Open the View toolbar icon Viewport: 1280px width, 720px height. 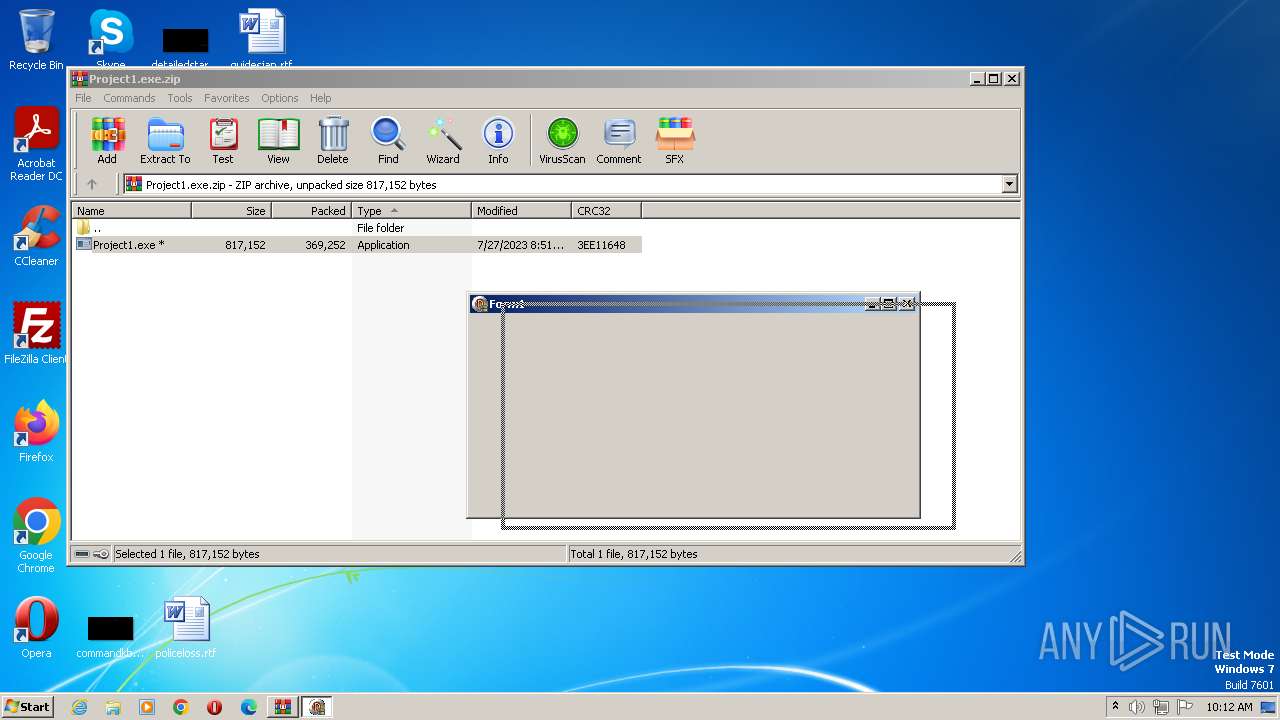pos(278,140)
